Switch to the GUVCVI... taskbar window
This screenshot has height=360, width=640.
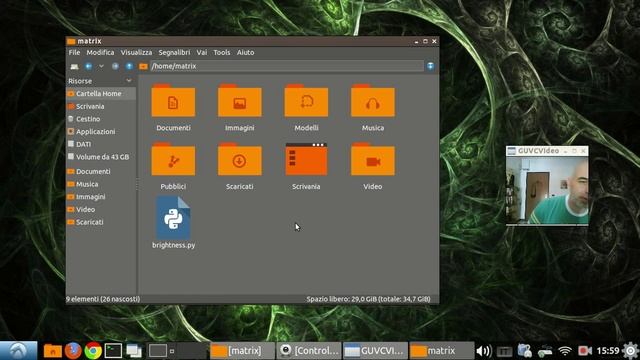pos(375,351)
